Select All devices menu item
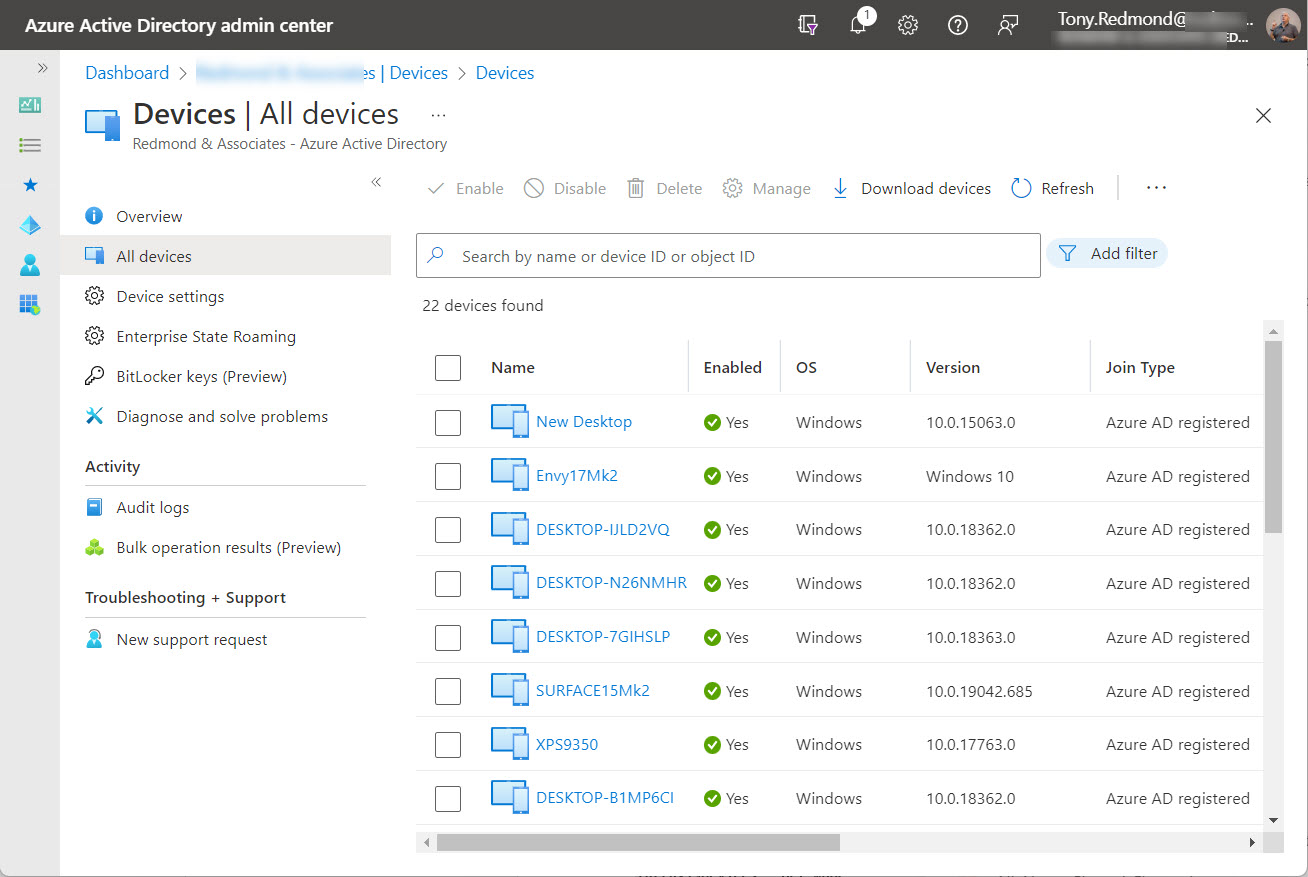This screenshot has width=1308, height=877. [x=225, y=256]
